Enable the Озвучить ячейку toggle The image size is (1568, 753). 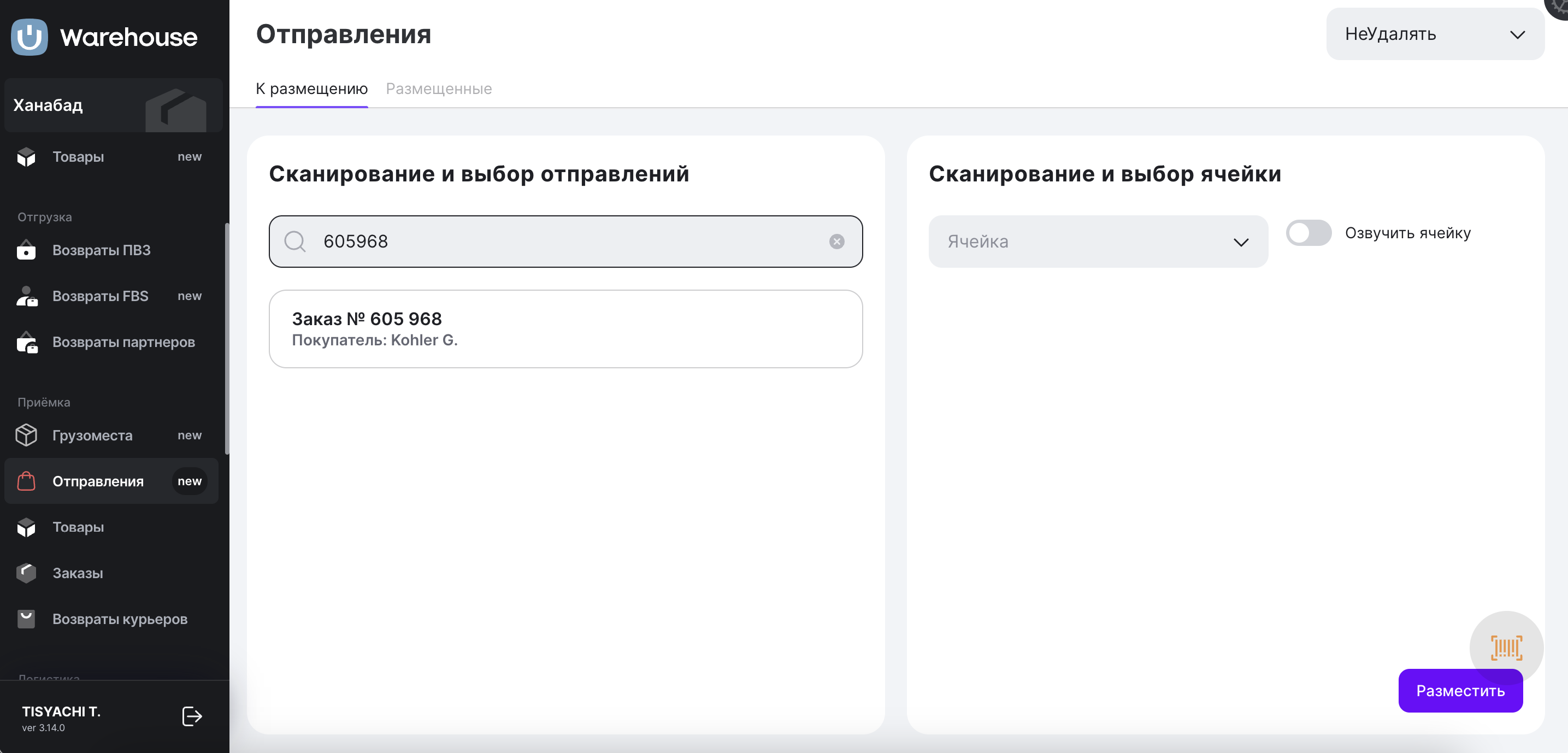(x=1308, y=233)
